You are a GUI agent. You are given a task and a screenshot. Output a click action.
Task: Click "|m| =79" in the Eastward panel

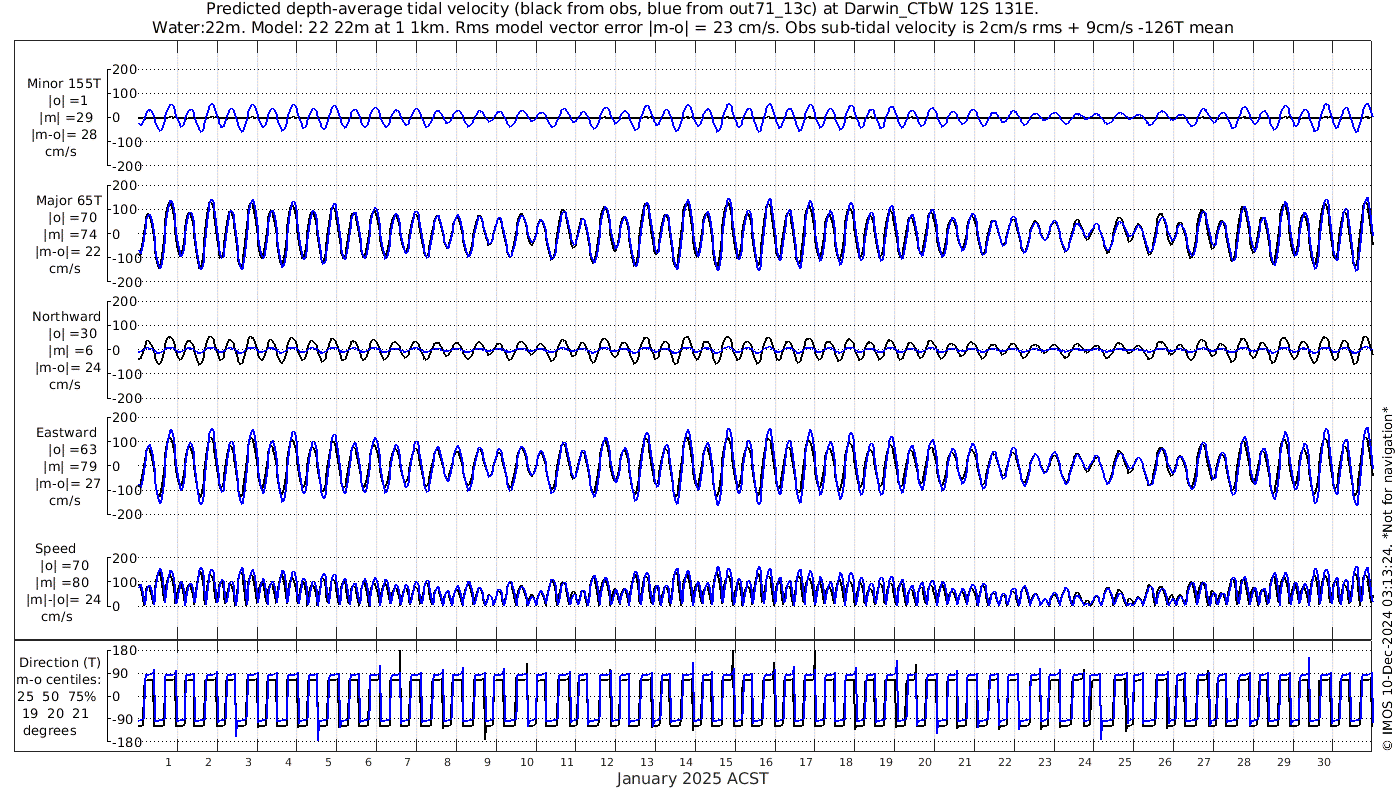pos(72,466)
